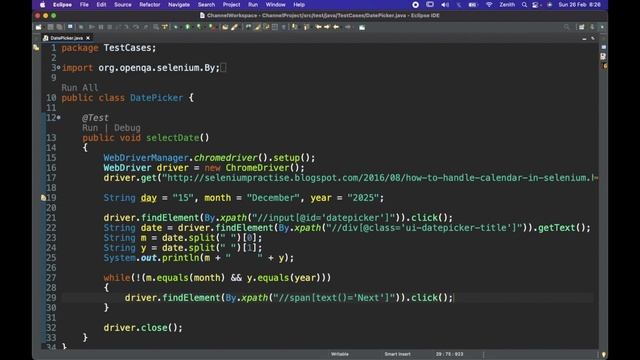Navigate Back with yellow left arrow
The height and width of the screenshot is (360, 640).
[x=336, y=27]
